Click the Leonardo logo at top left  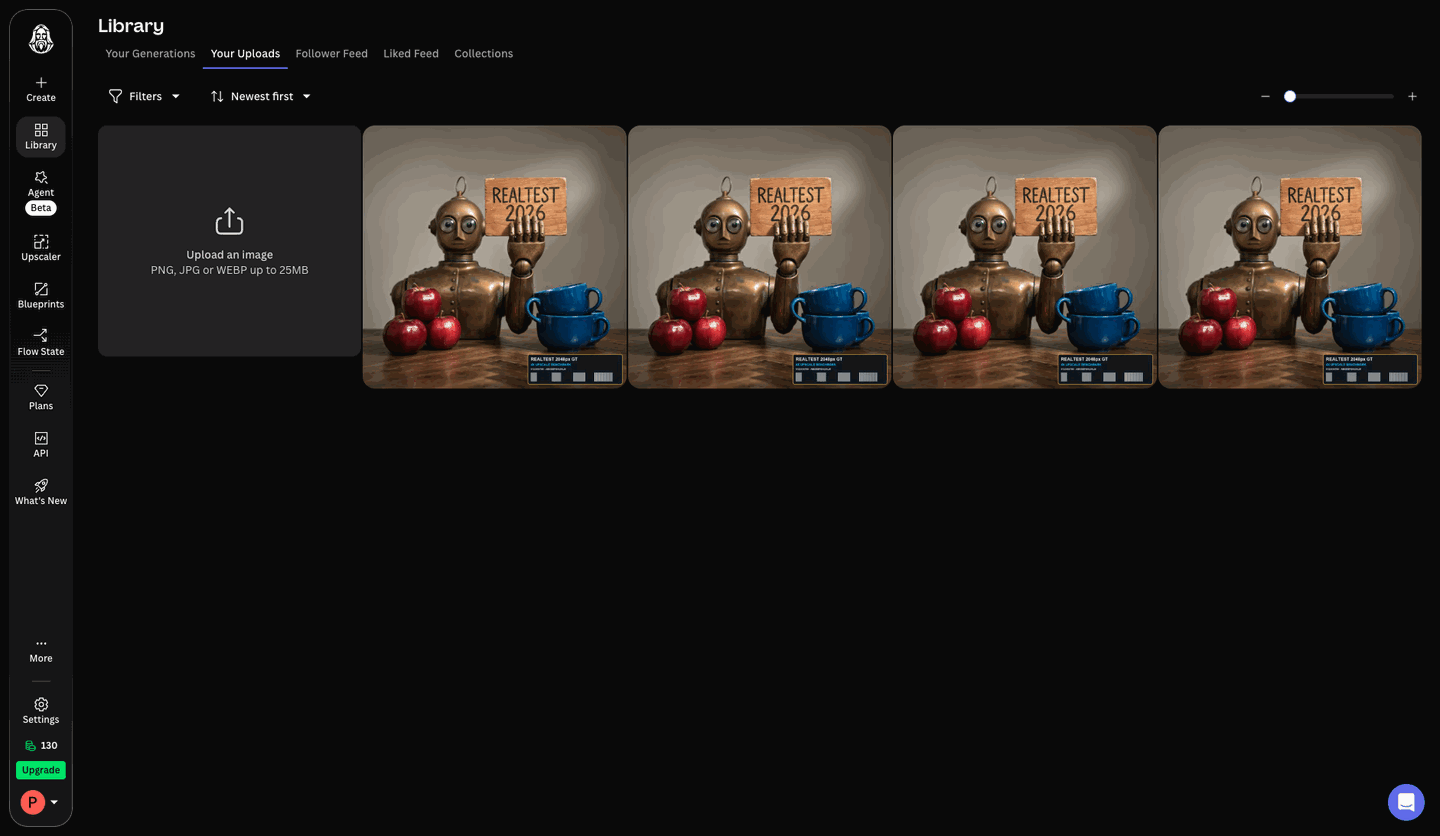[41, 38]
